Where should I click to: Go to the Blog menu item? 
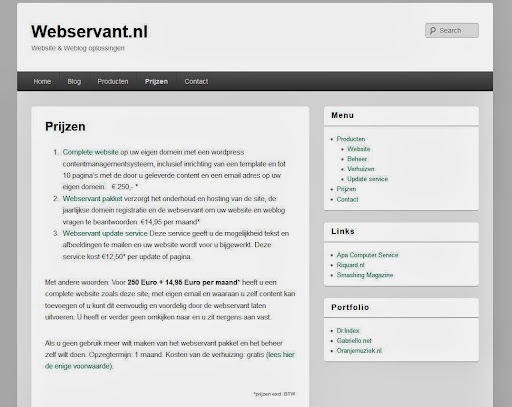click(x=74, y=81)
